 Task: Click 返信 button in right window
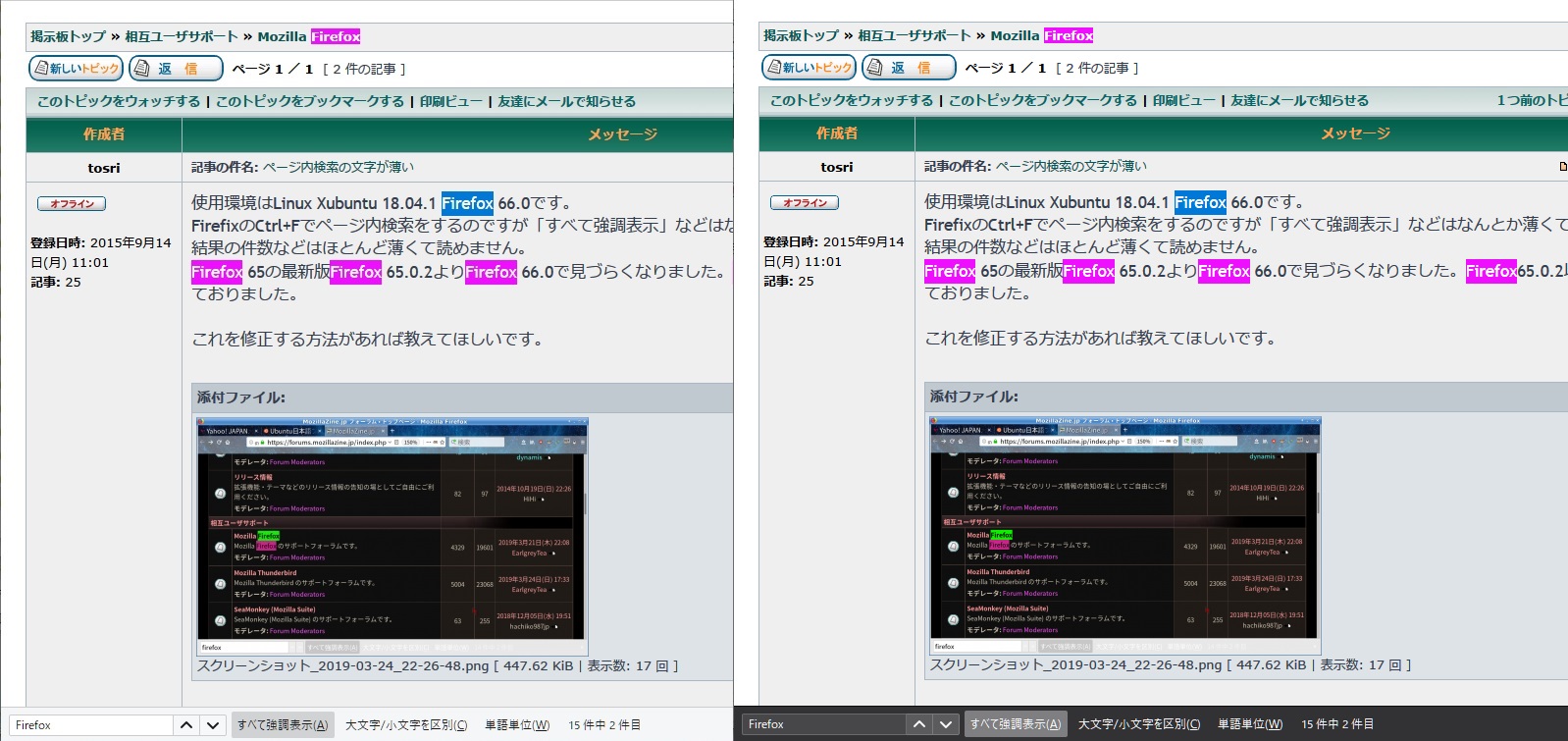pos(909,67)
